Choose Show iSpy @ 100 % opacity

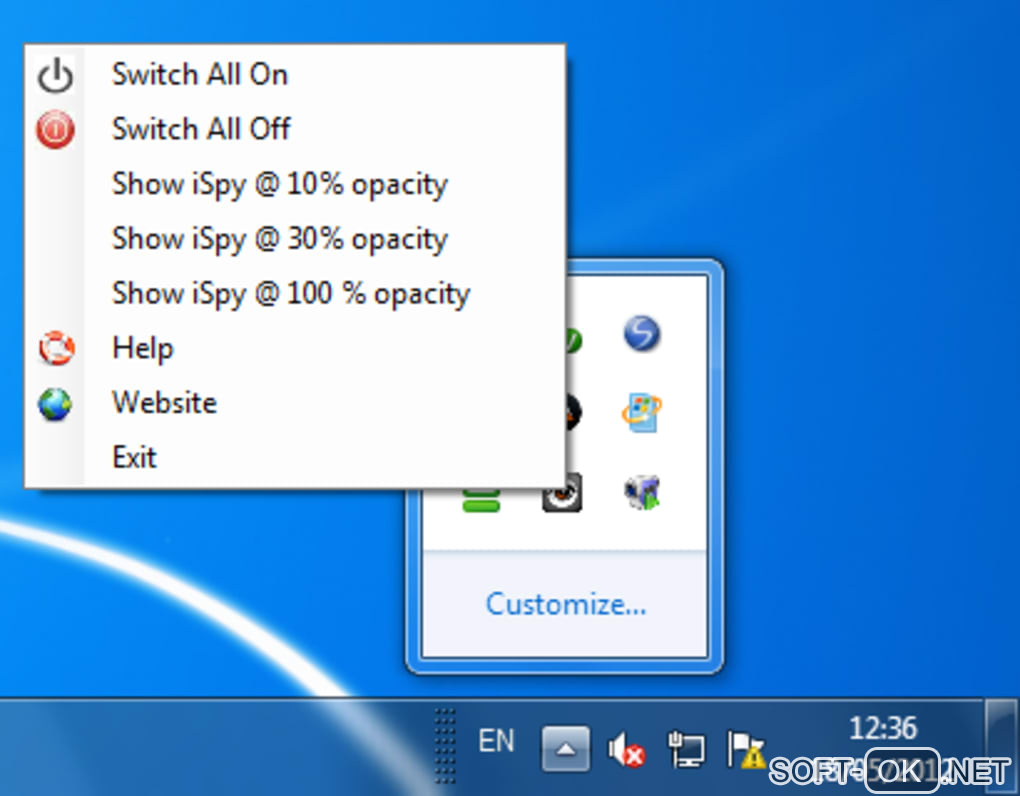[x=294, y=293]
